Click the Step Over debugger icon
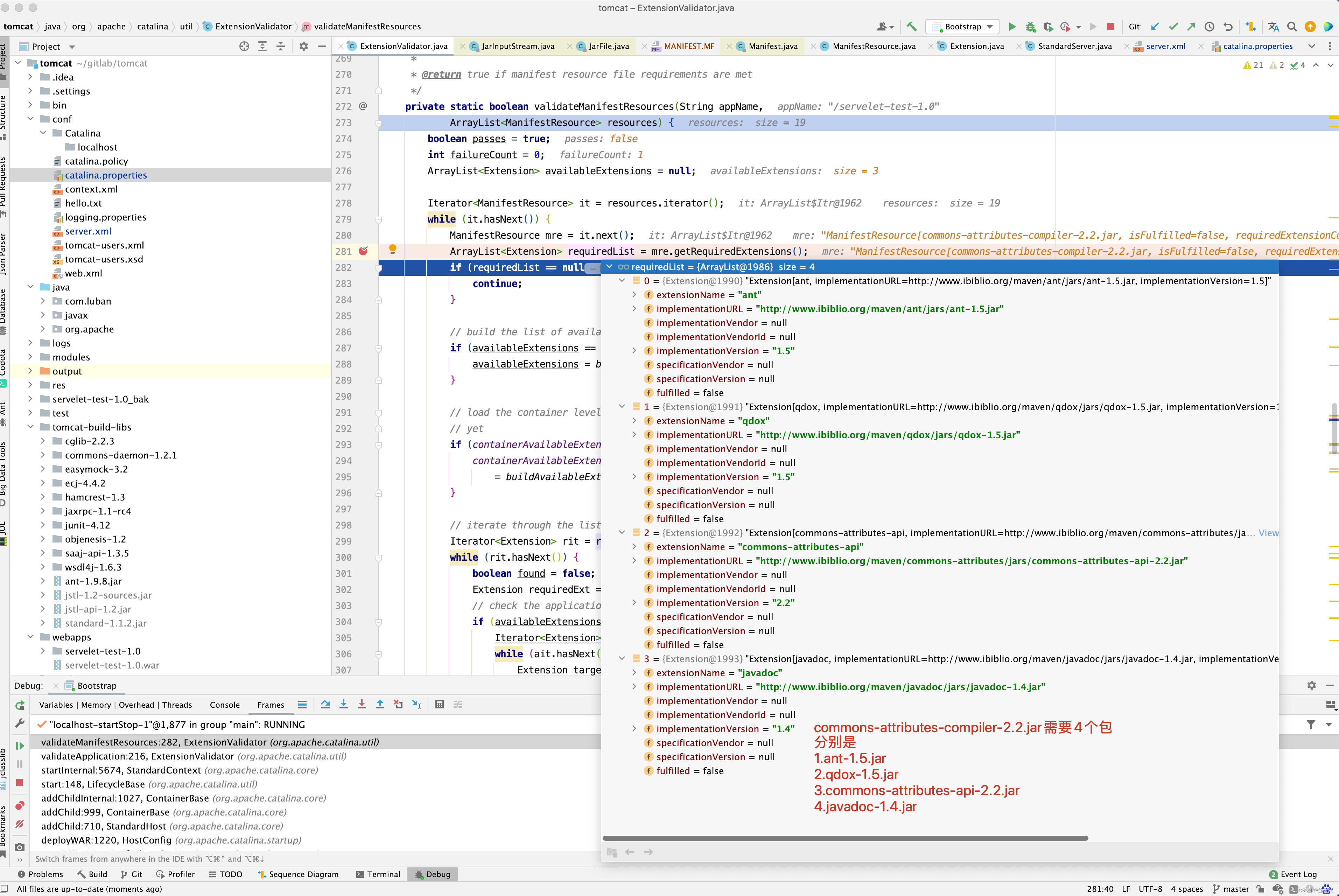 (x=325, y=705)
